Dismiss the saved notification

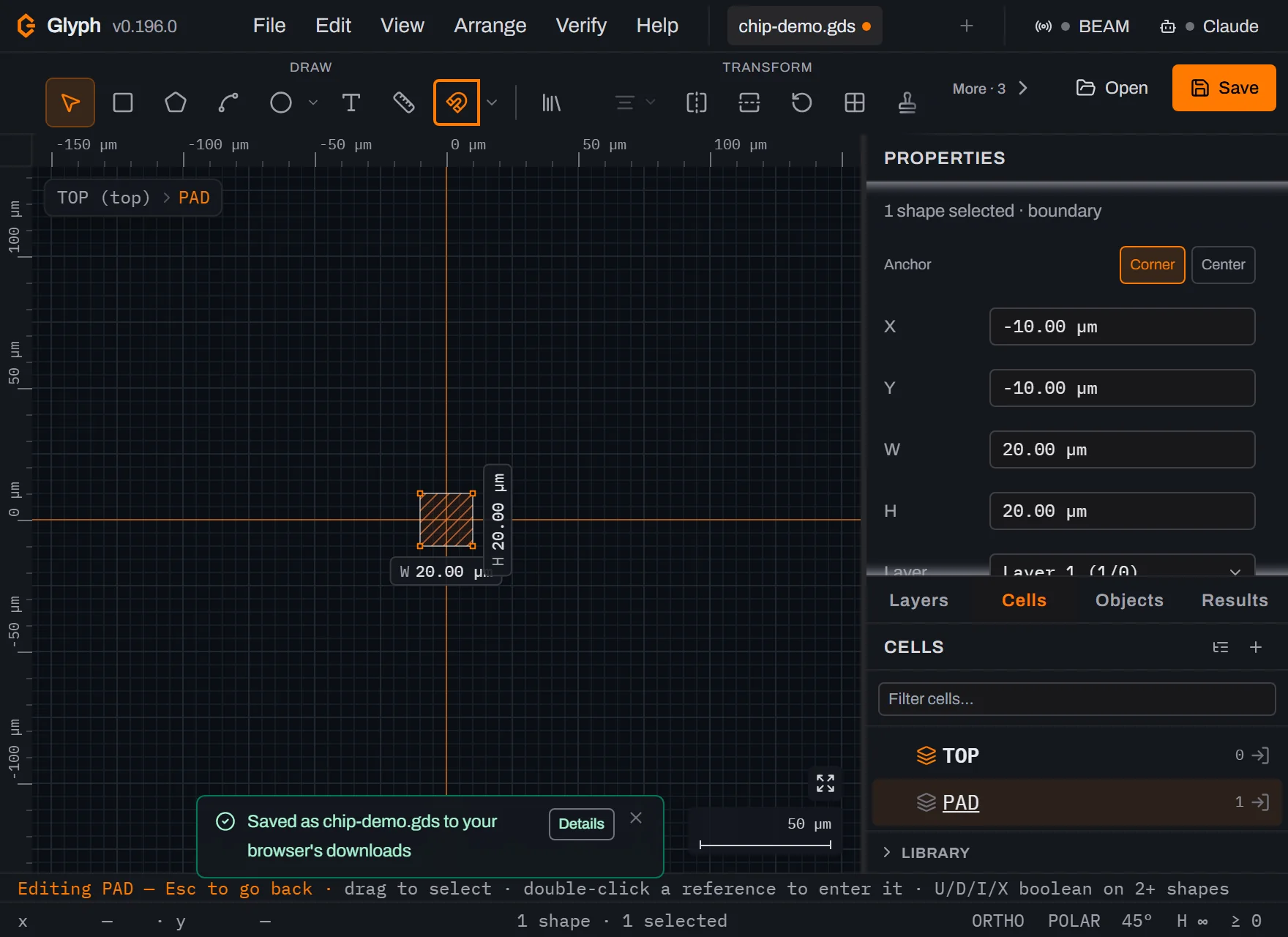pos(636,818)
